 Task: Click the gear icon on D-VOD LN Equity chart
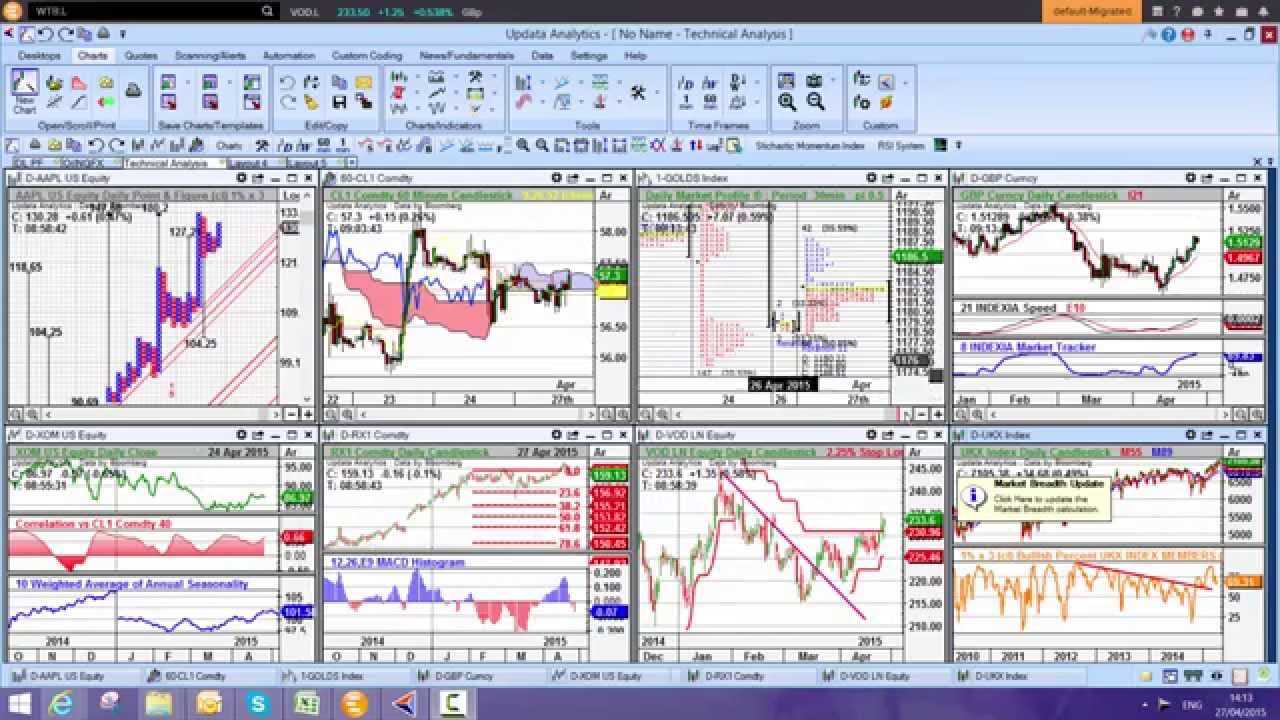(871, 435)
